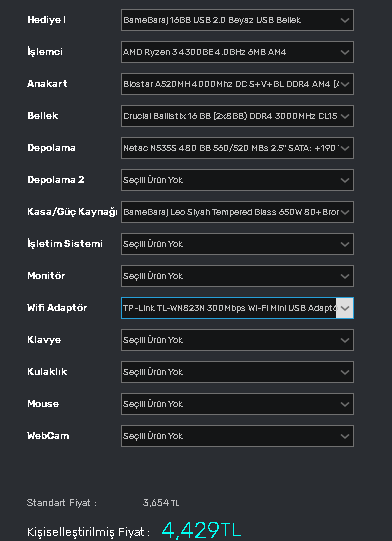Click the 'Depolama 2' label text

56,180
